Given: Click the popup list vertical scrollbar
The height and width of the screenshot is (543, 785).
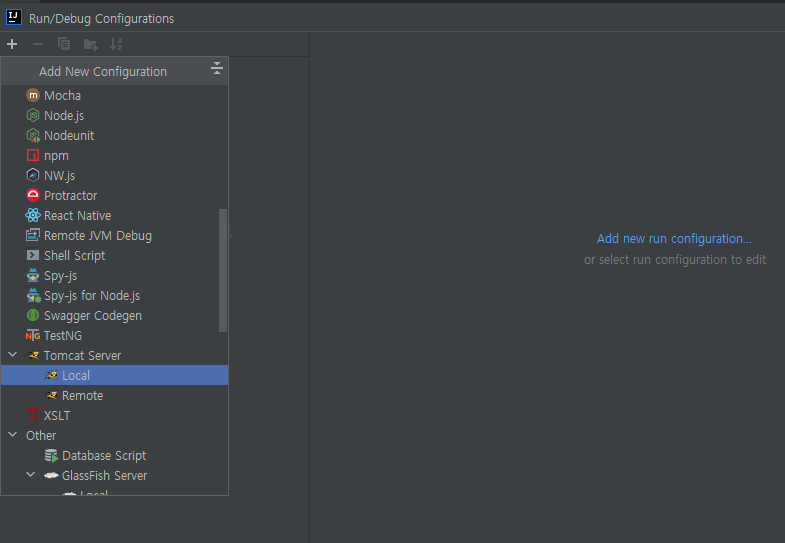Looking at the screenshot, I should (223, 270).
